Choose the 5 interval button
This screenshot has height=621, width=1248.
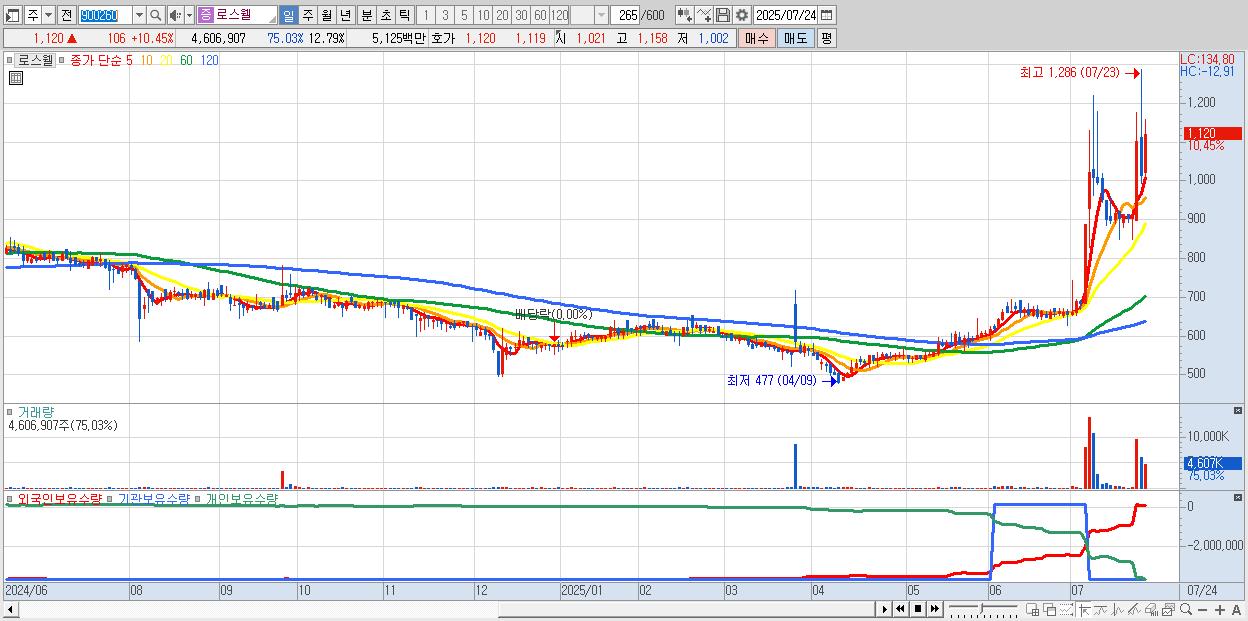[464, 15]
